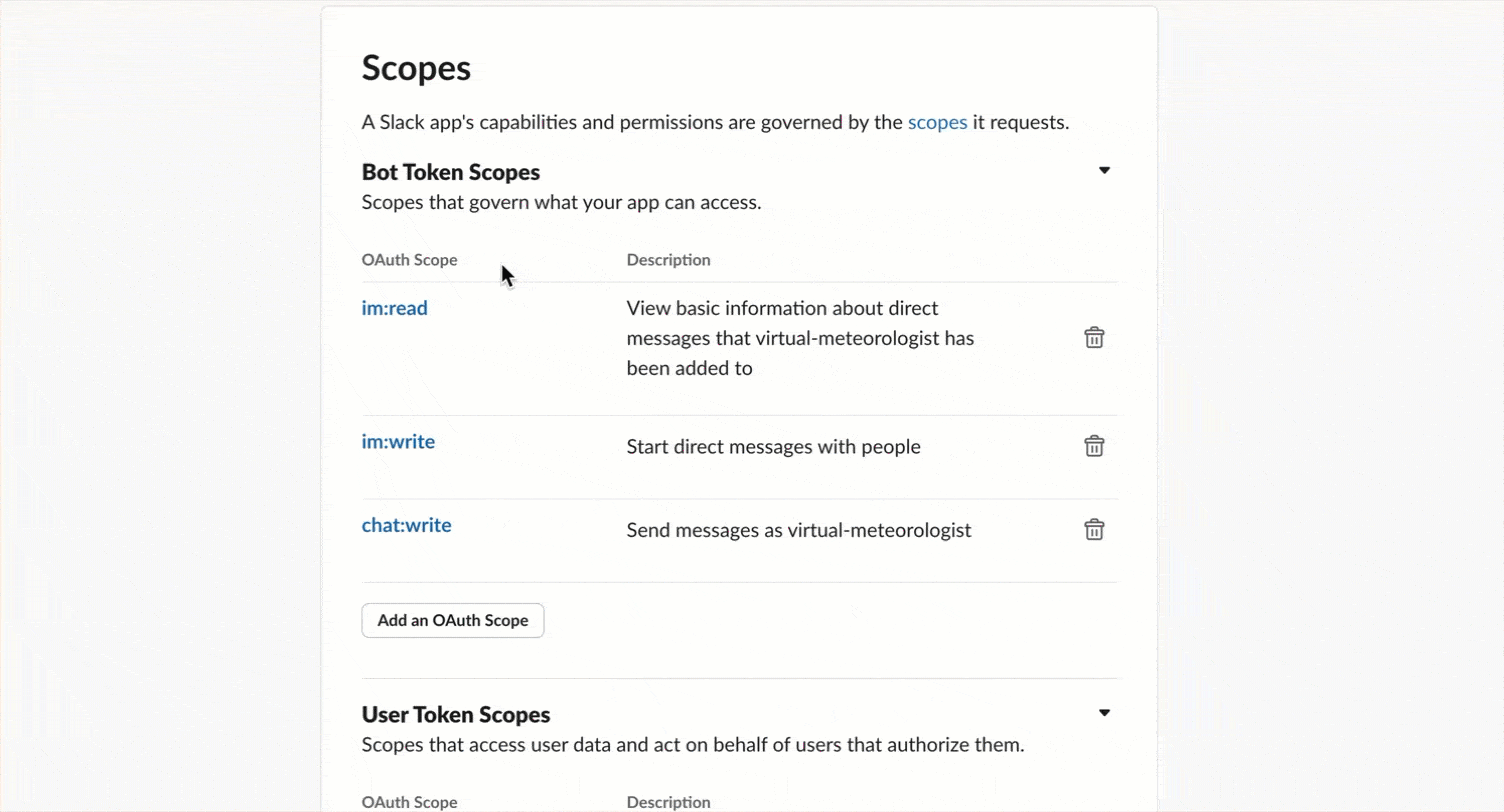
Task: Delete the im:read scope using trash icon
Action: 1094,337
